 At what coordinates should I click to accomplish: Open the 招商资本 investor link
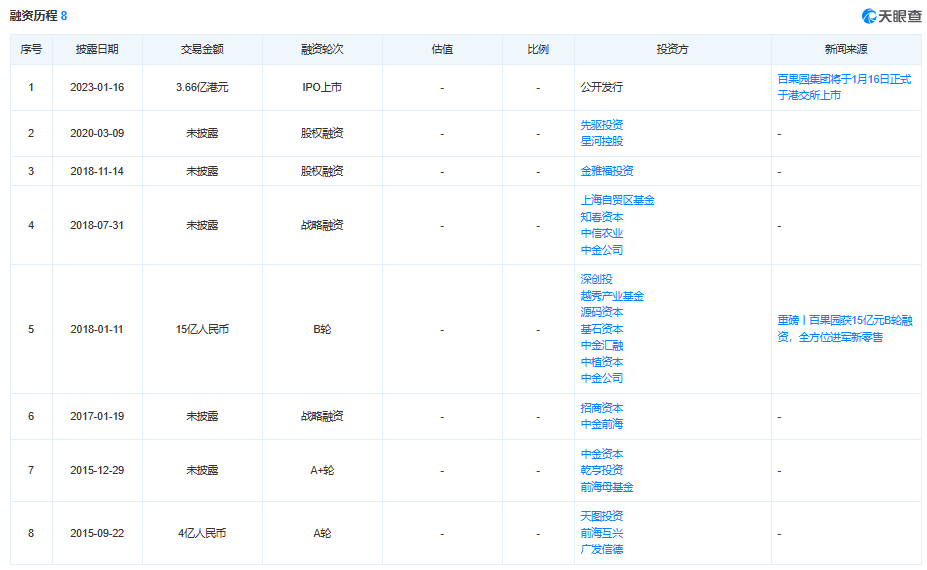click(x=601, y=407)
